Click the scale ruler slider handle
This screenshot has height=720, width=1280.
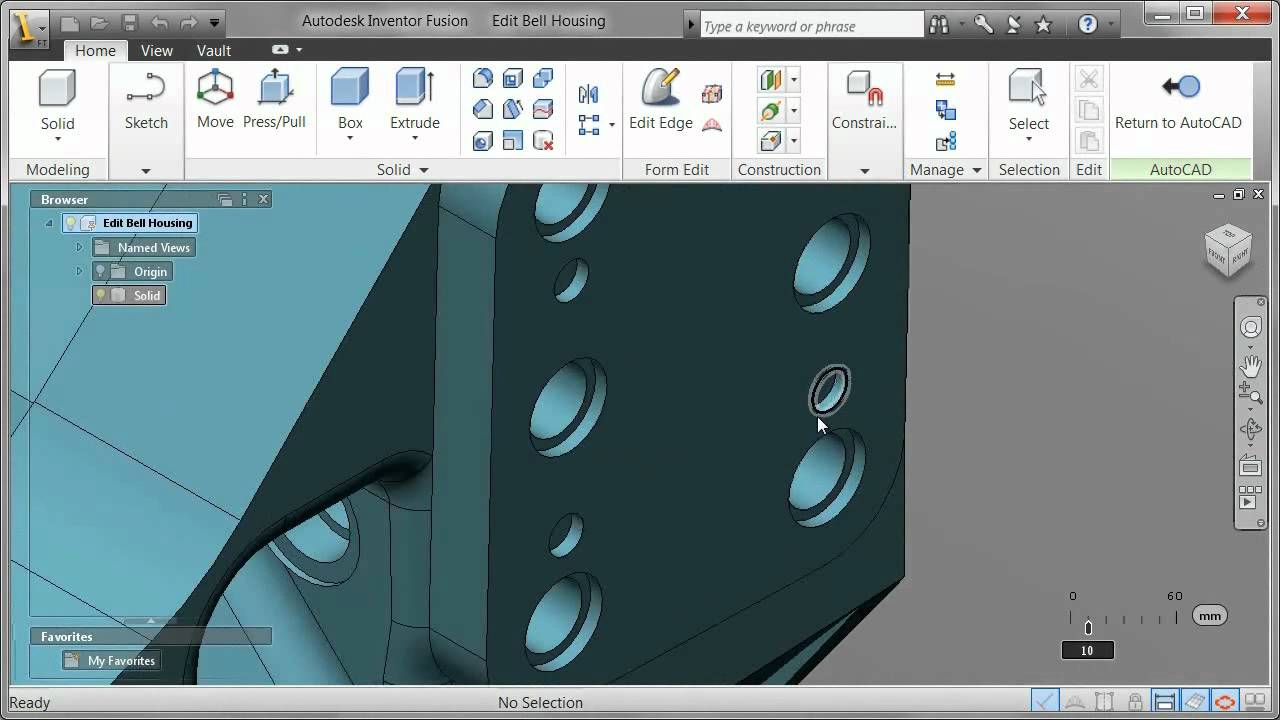(1089, 628)
